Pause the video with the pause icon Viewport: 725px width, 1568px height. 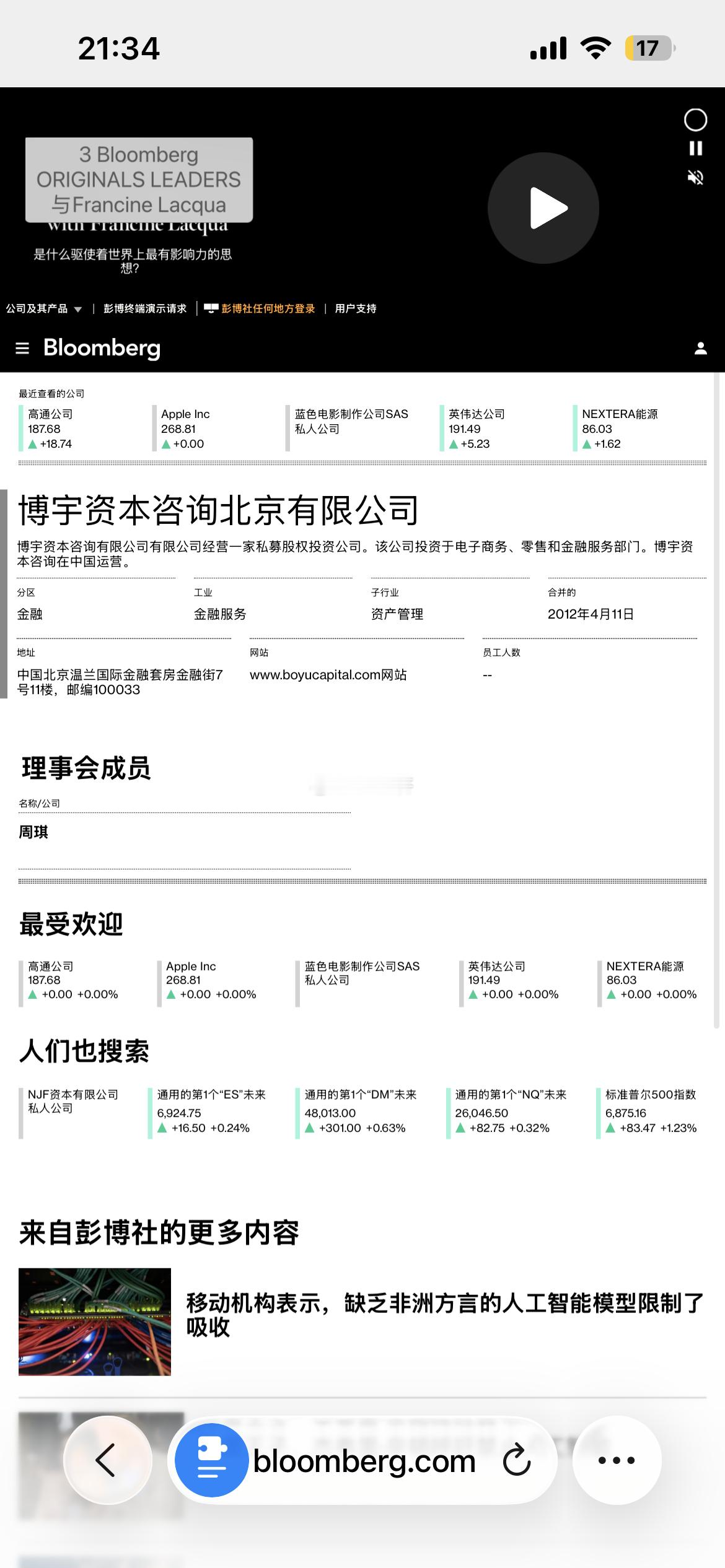coord(696,148)
